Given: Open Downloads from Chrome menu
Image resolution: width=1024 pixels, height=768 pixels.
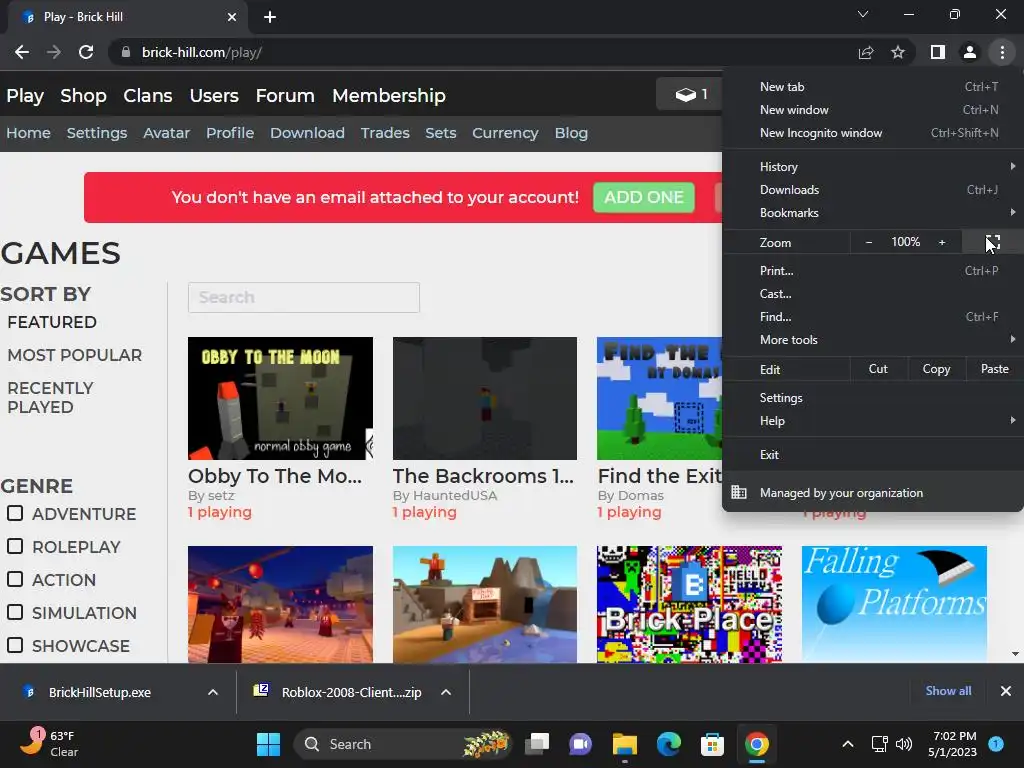Looking at the screenshot, I should (x=872, y=189).
